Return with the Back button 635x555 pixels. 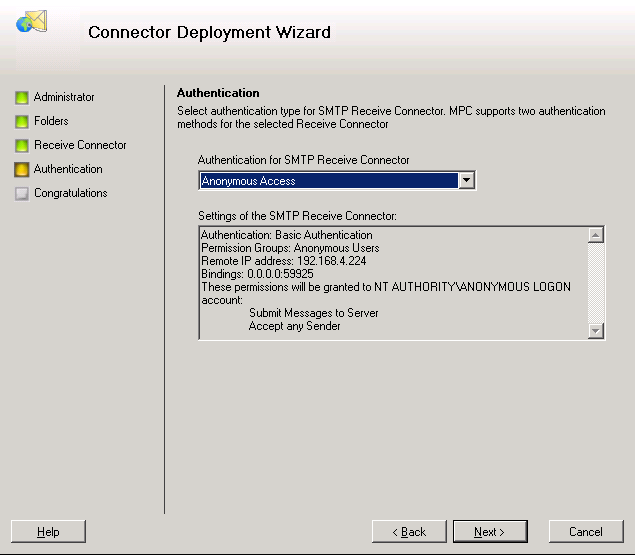tap(409, 532)
